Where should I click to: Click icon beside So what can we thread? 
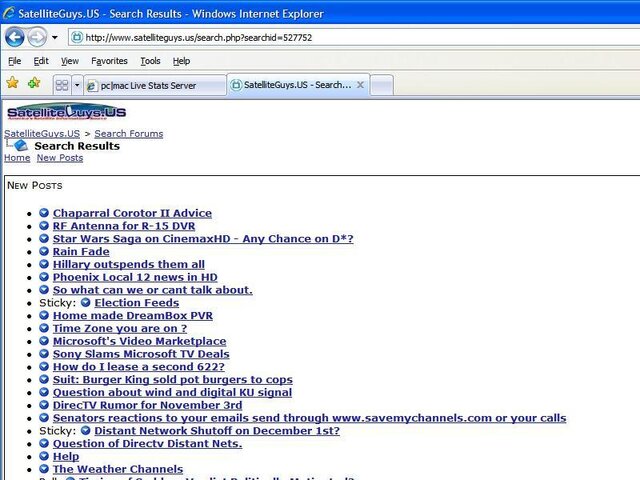tap(44, 289)
